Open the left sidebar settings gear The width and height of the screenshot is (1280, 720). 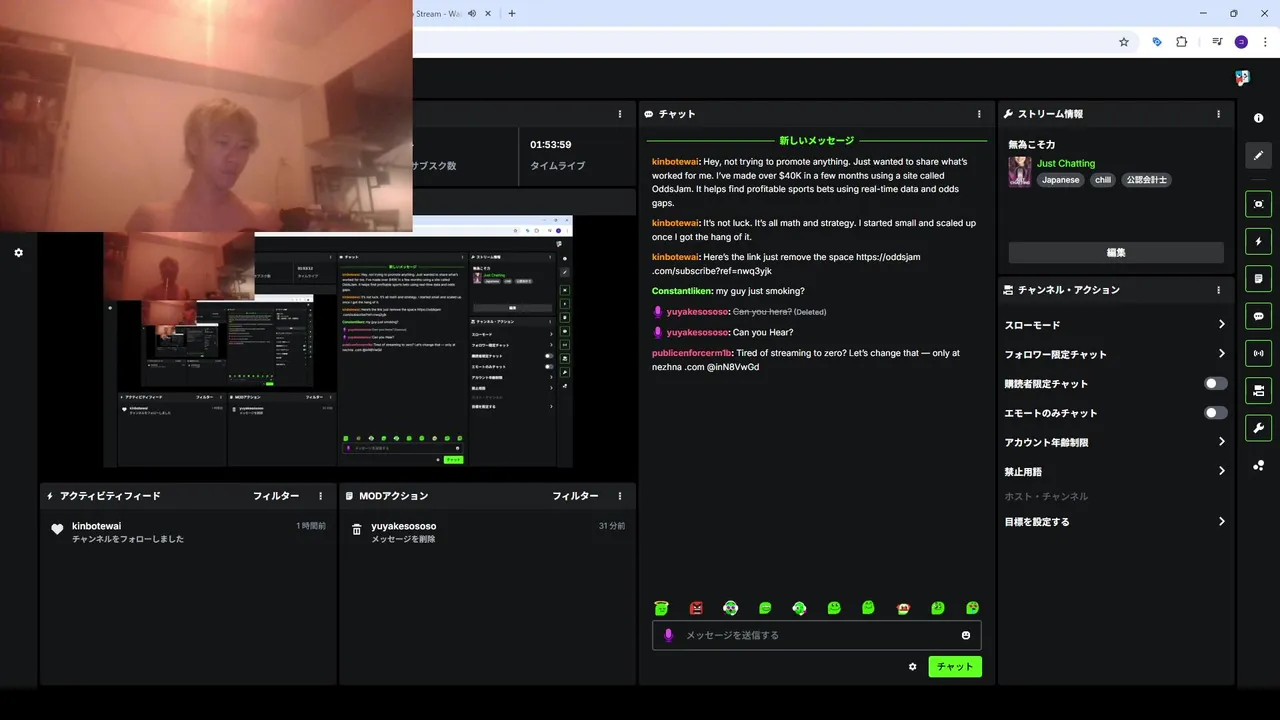coord(18,253)
